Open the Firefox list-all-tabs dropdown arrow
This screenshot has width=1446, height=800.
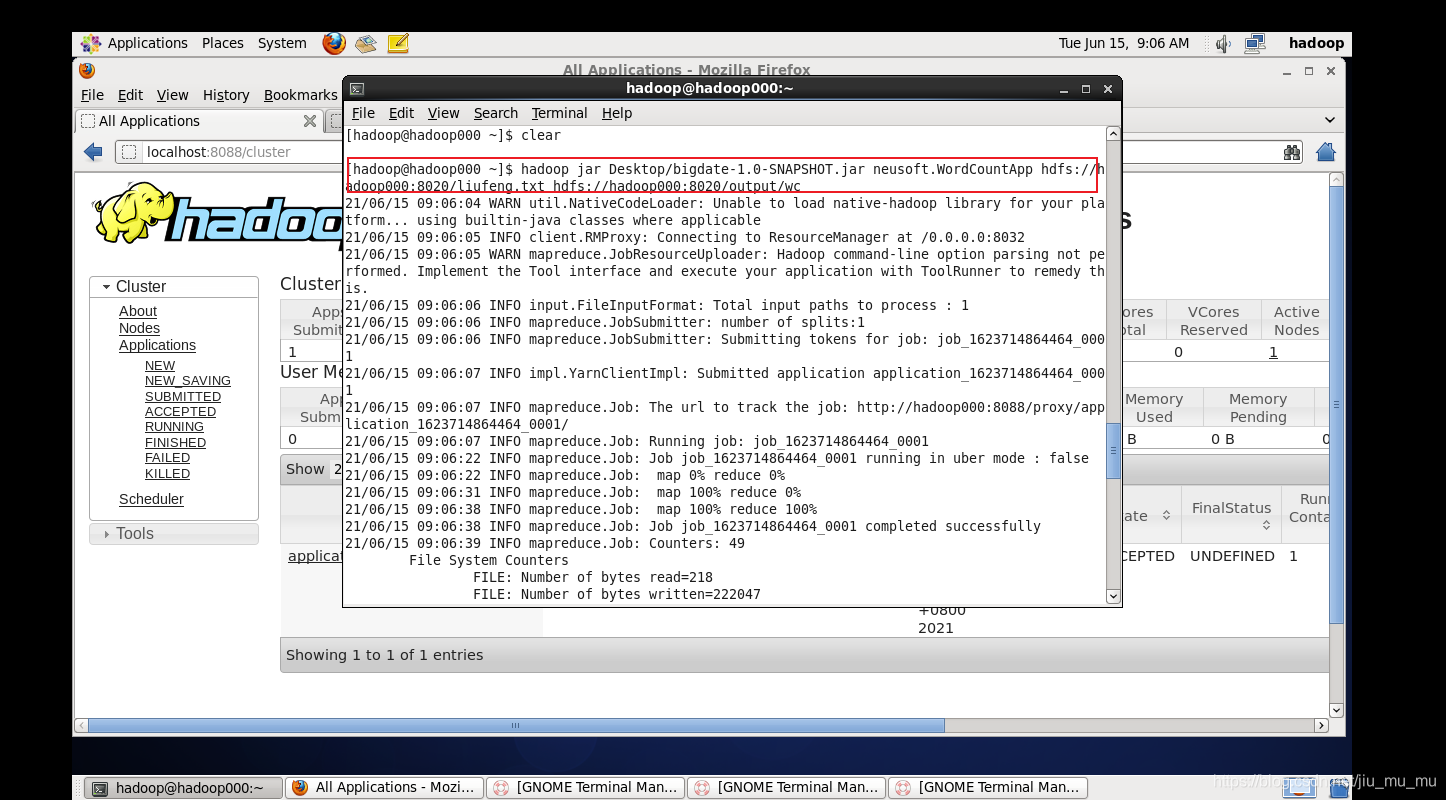click(x=1329, y=120)
